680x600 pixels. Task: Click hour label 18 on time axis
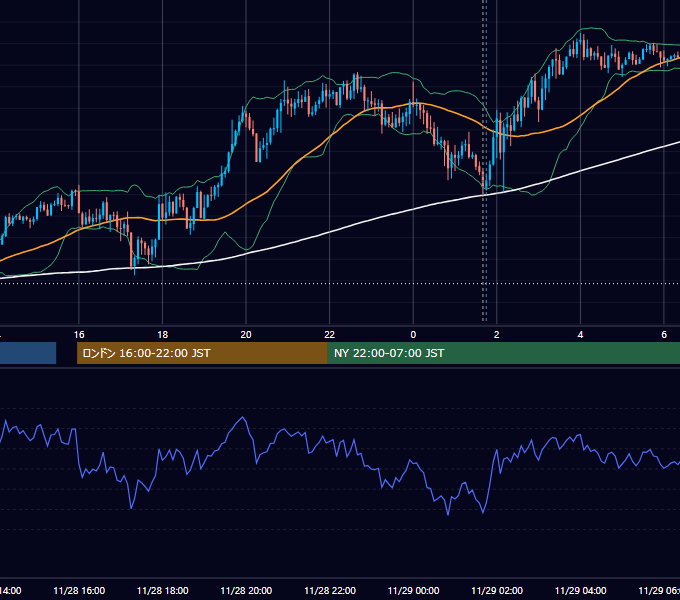coord(163,335)
